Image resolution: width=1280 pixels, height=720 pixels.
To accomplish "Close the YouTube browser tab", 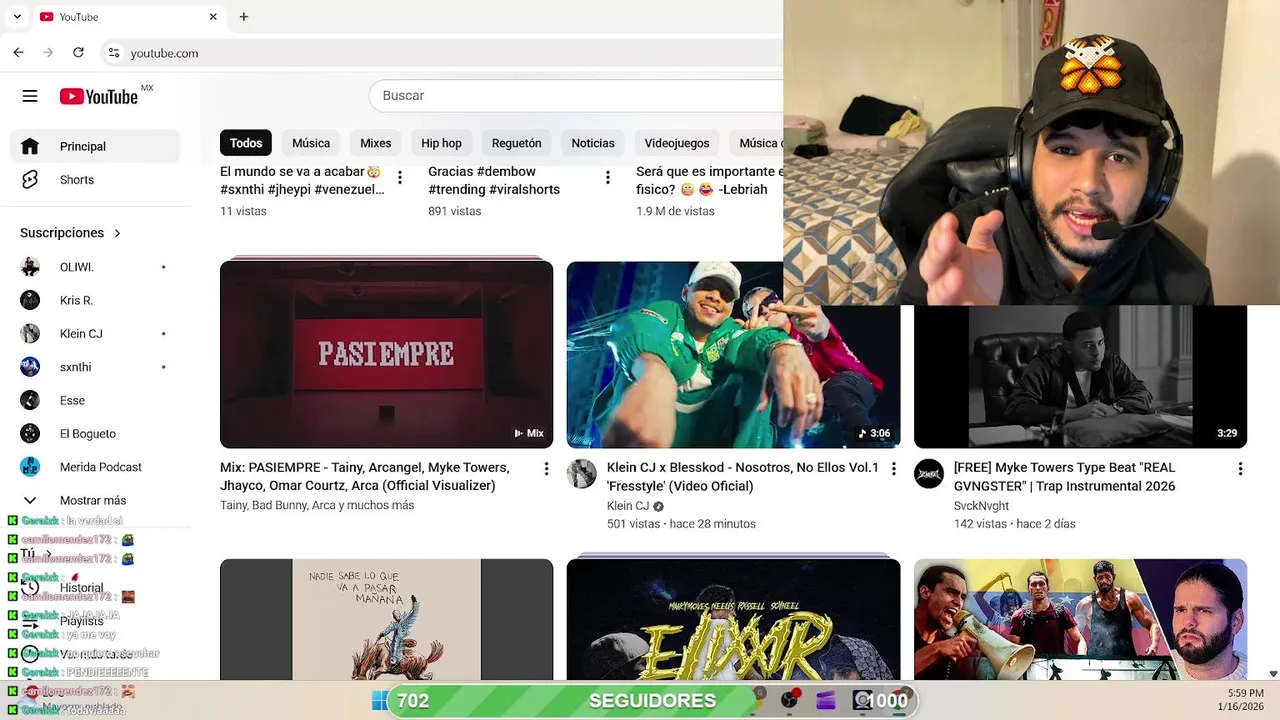I will tap(213, 17).
